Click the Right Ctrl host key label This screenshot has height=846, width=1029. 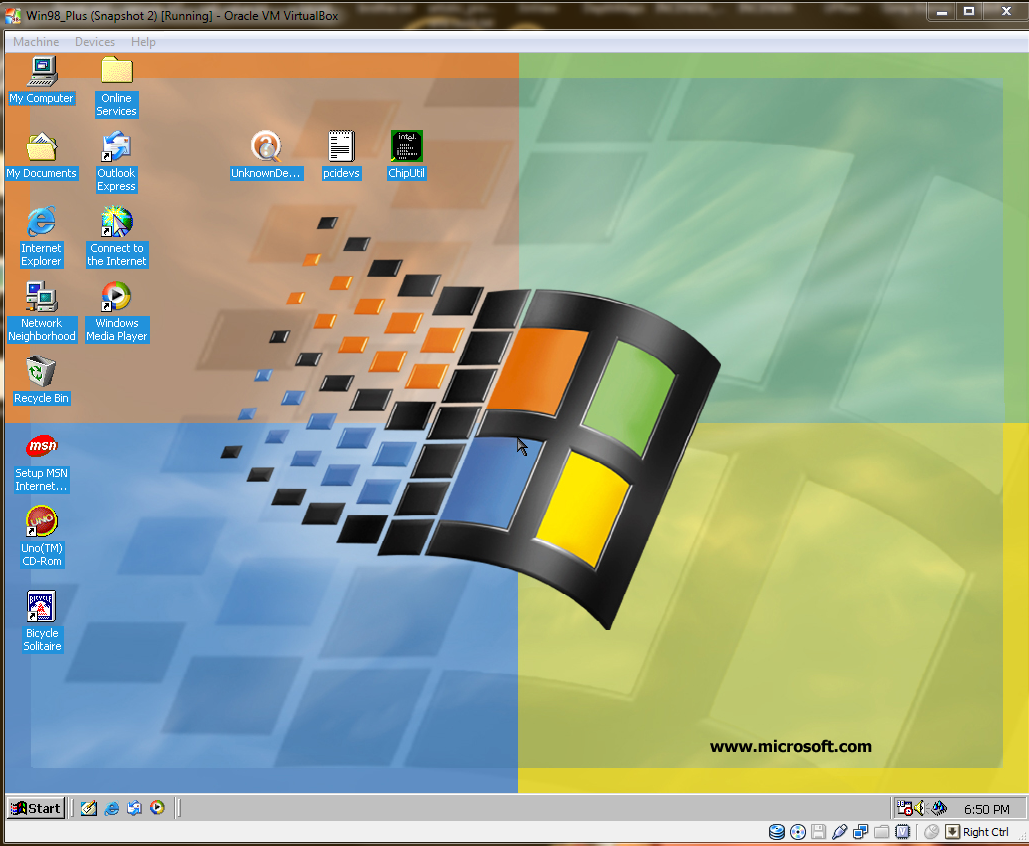click(x=986, y=832)
